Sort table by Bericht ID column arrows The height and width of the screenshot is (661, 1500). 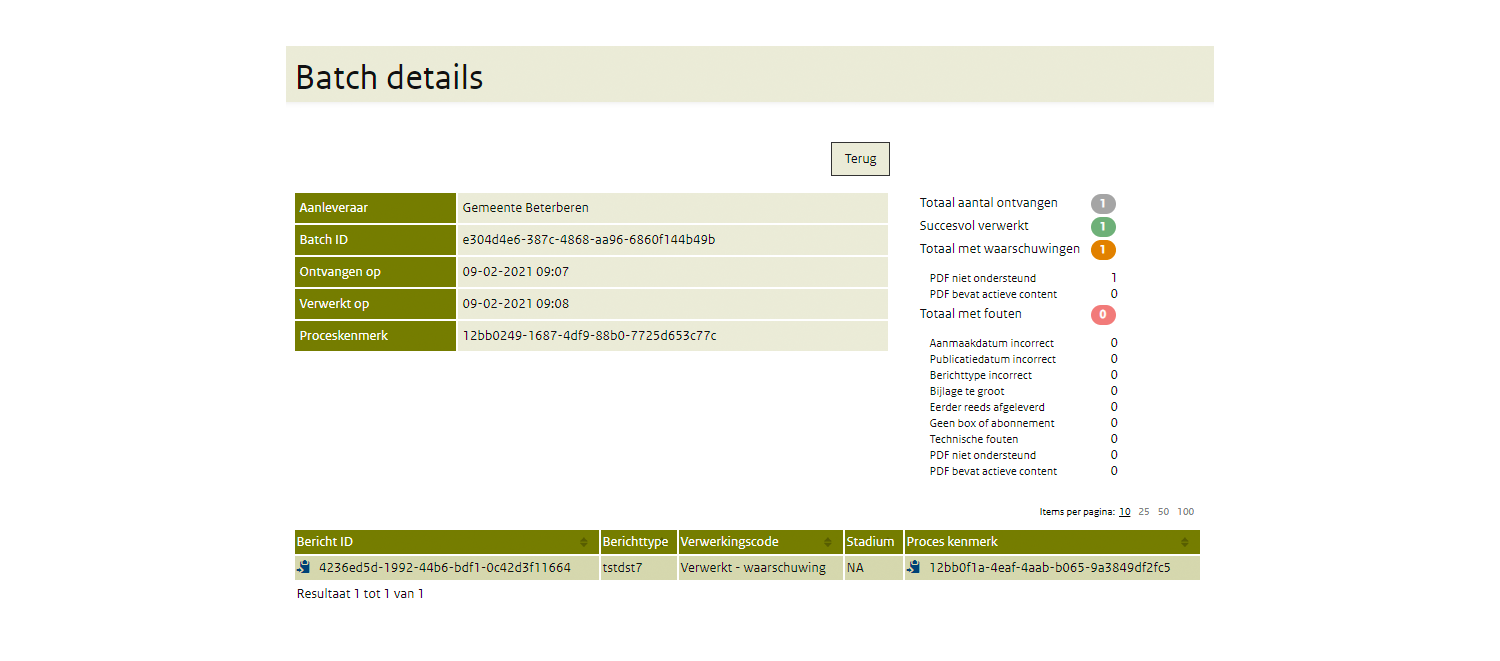[x=584, y=542]
